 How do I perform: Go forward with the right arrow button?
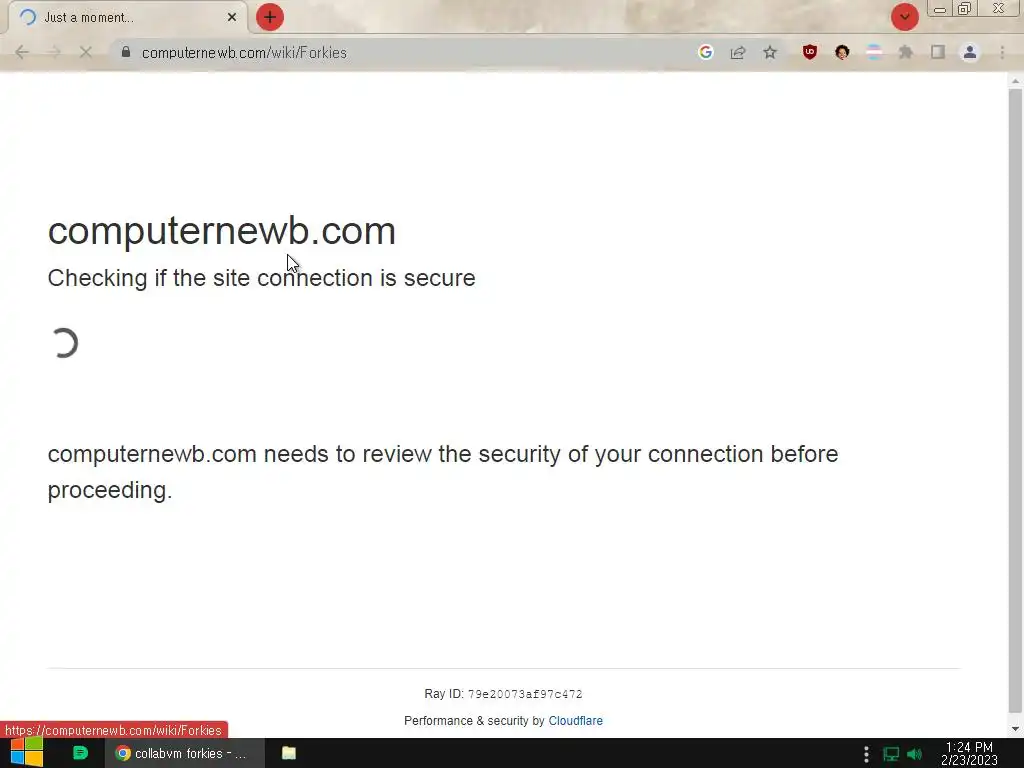click(54, 52)
